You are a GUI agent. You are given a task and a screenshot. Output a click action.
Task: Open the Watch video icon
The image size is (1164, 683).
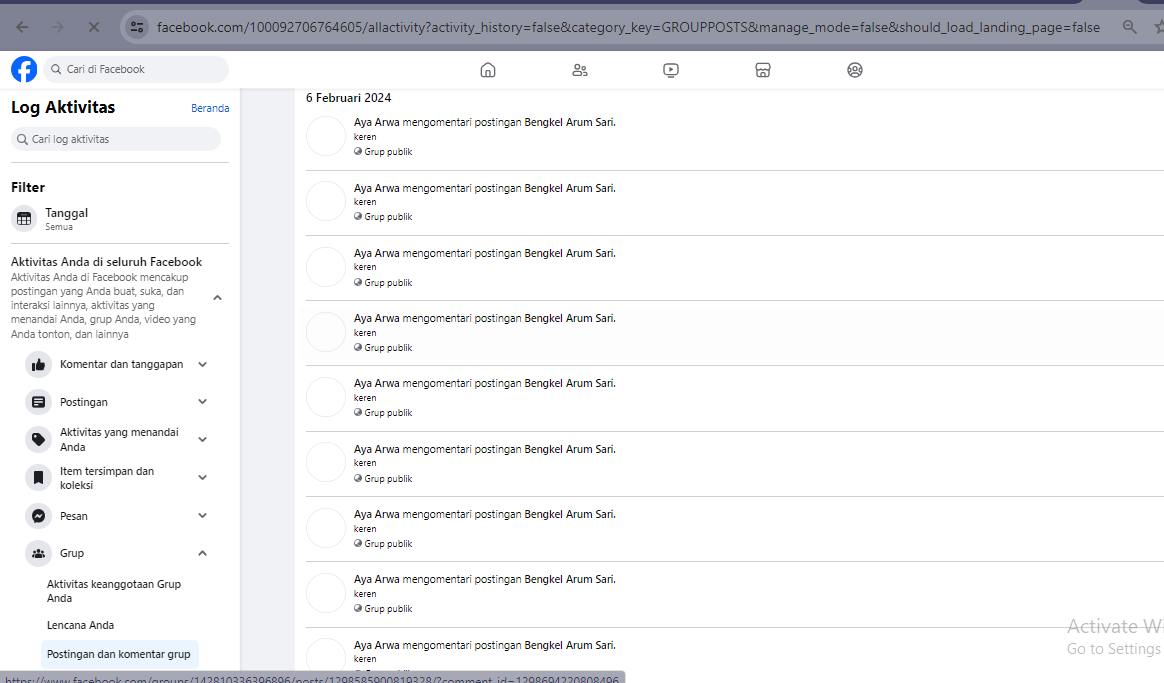click(670, 70)
